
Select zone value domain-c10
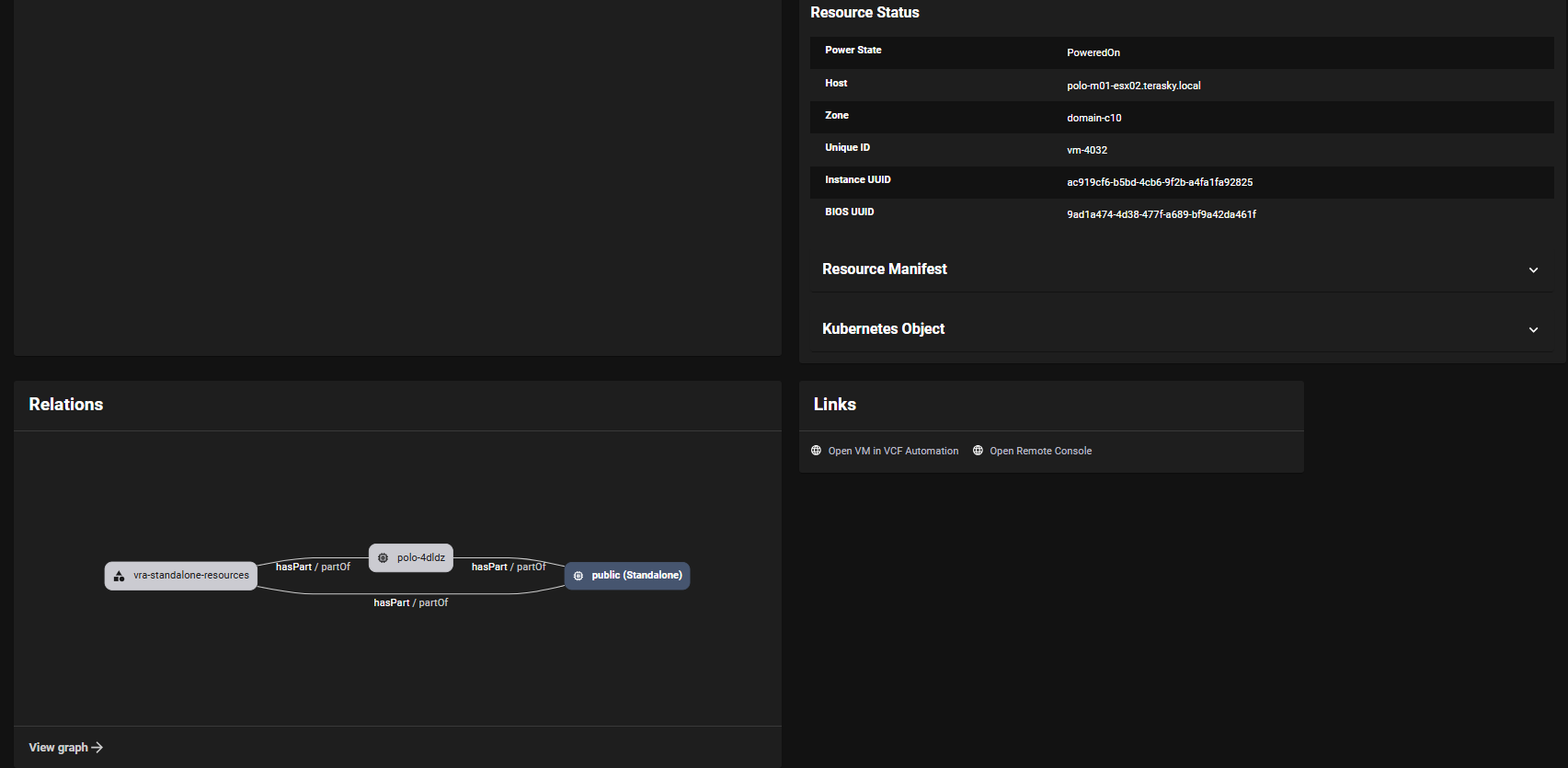(1094, 118)
